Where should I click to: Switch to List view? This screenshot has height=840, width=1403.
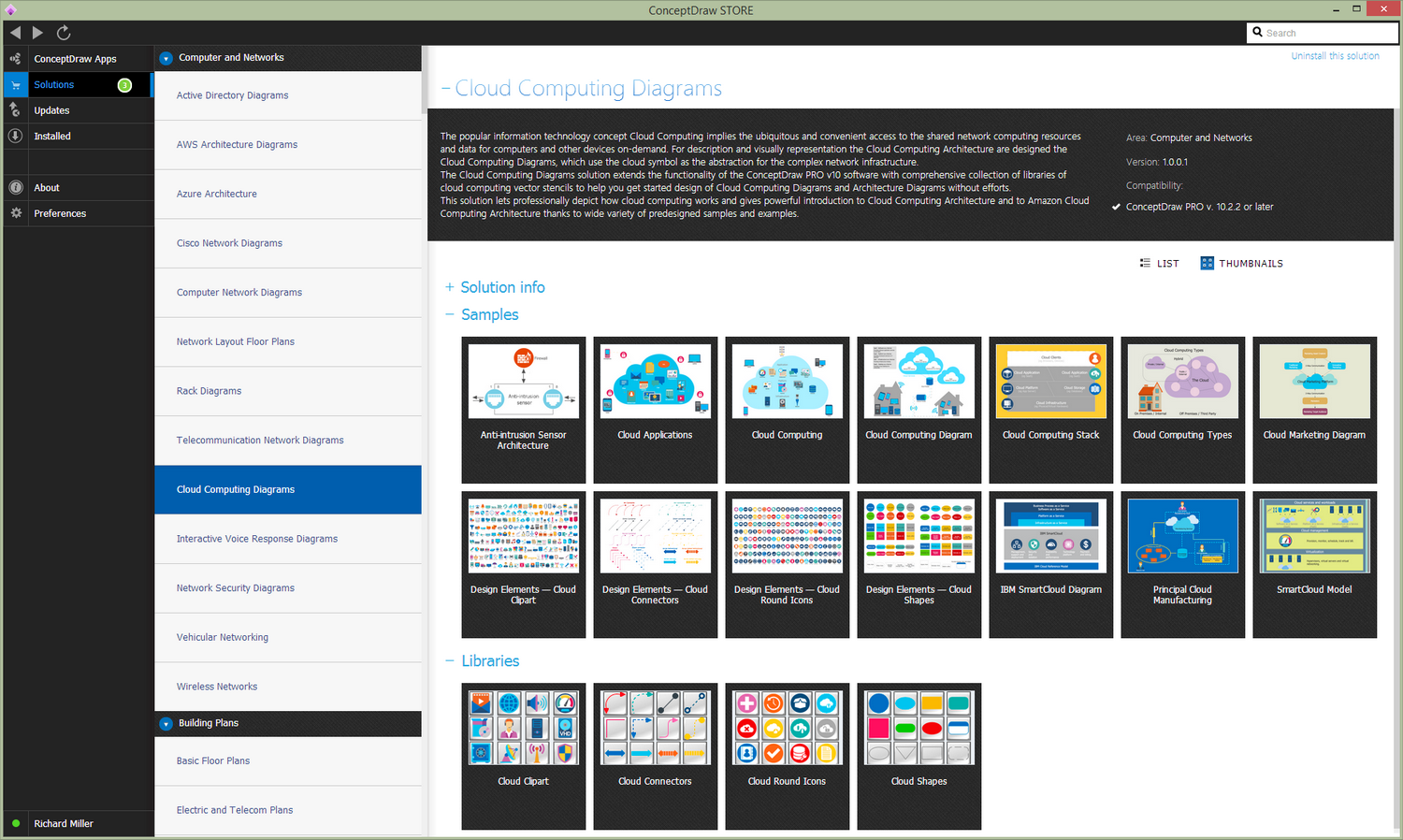tap(1159, 264)
